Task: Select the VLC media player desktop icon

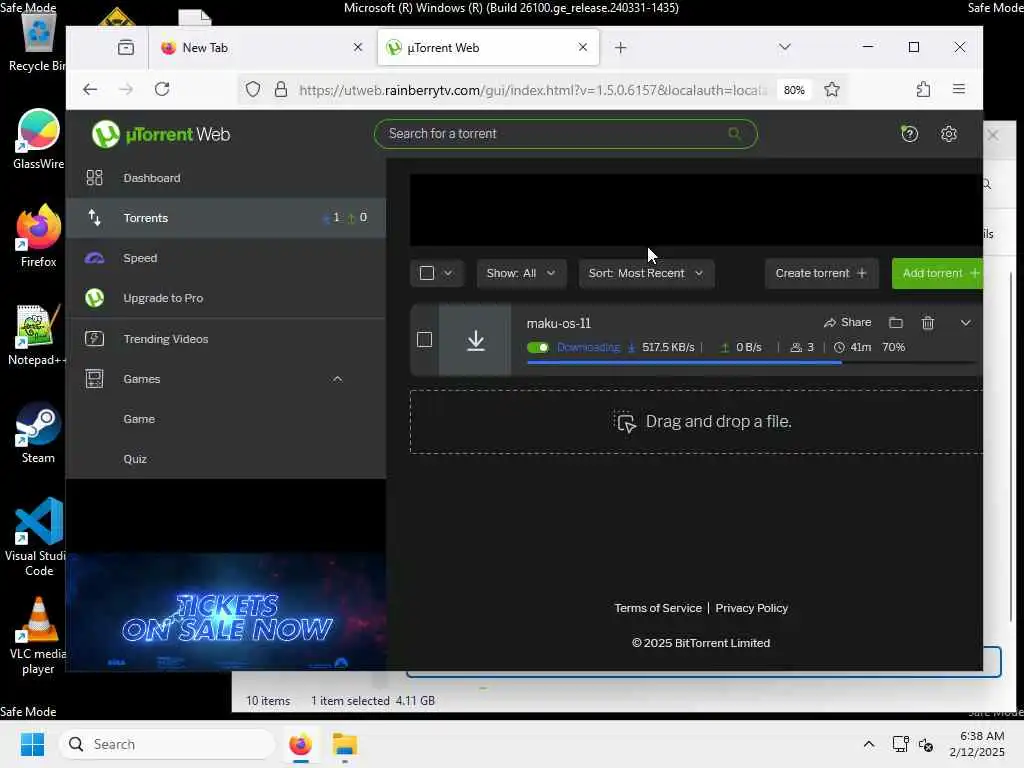Action: click(x=37, y=636)
